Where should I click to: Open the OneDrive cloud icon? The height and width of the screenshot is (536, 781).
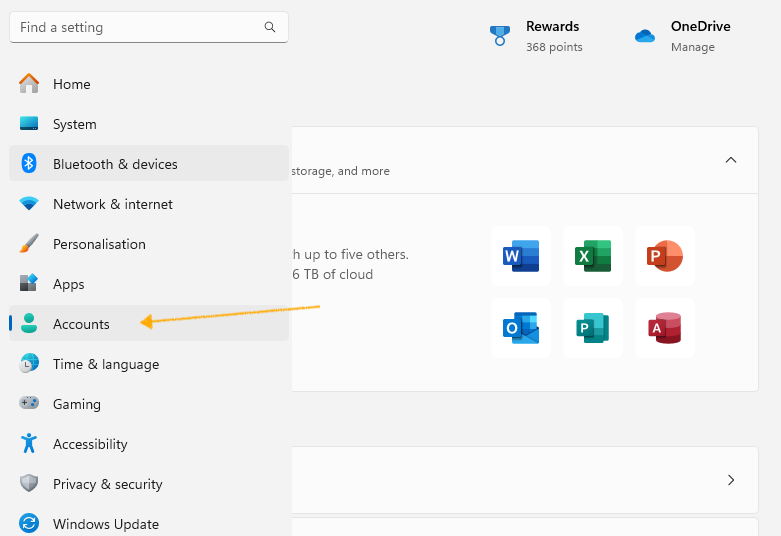coord(645,36)
